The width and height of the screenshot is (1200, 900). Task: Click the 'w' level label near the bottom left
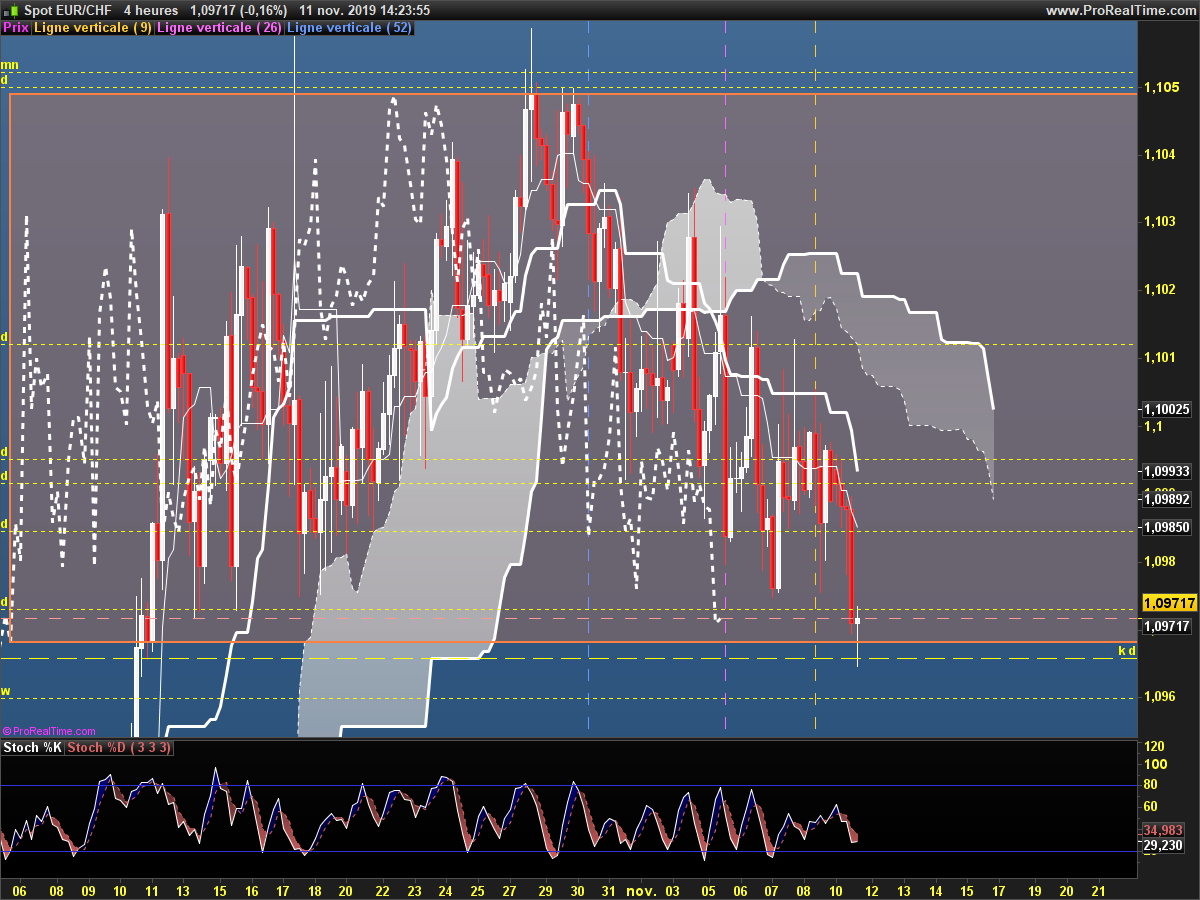coord(5,691)
